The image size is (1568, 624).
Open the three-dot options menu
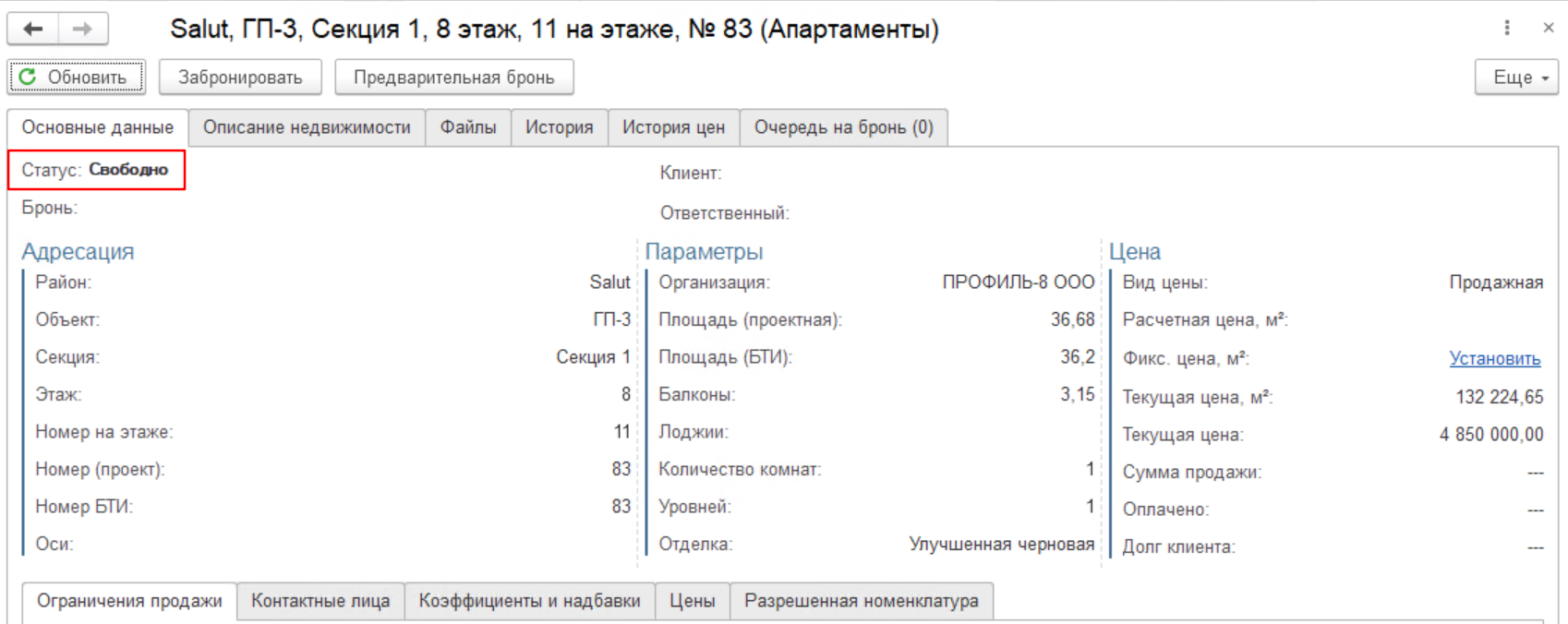tap(1507, 28)
